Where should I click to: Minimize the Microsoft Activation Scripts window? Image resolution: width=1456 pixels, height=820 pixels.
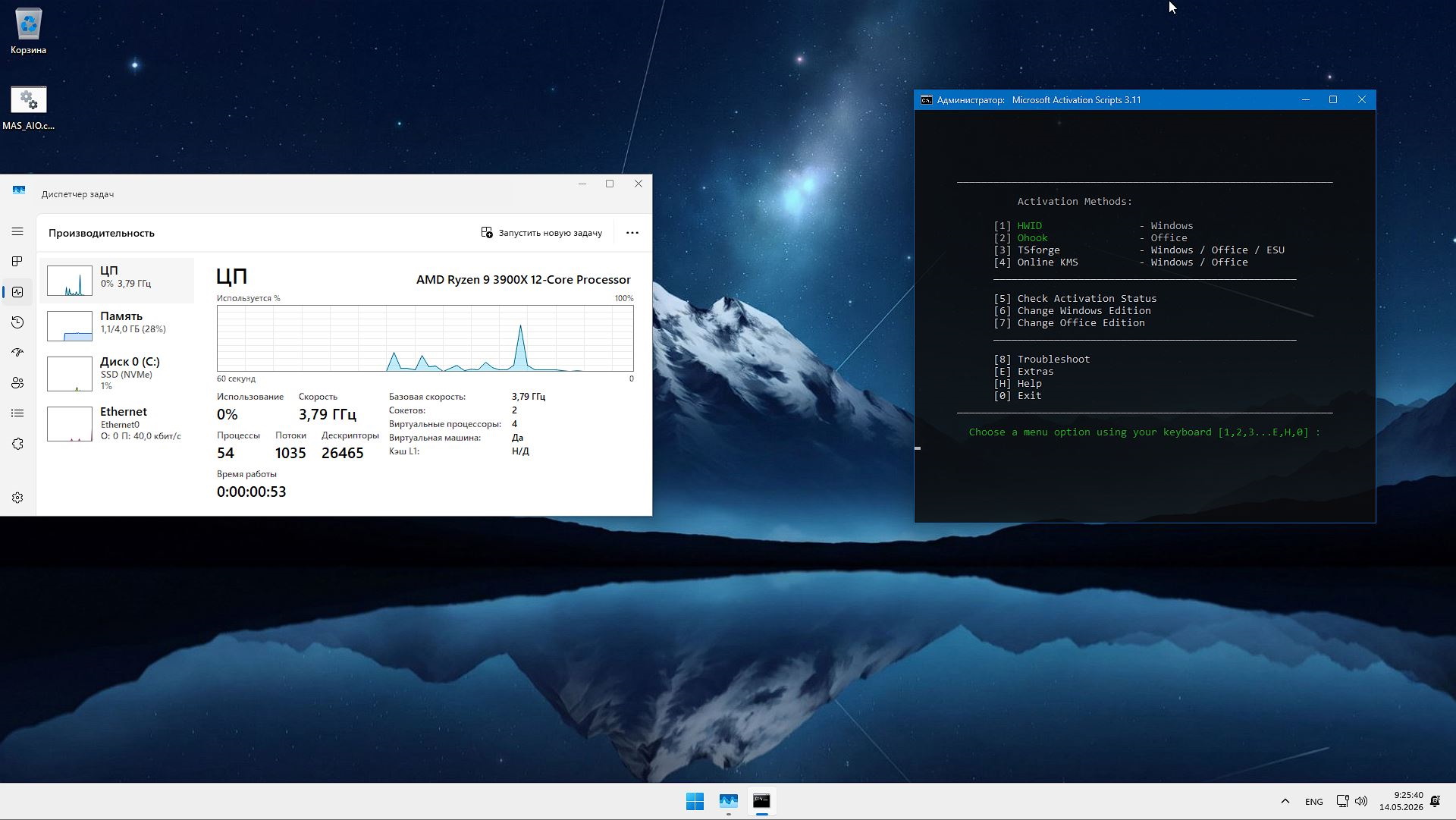pos(1306,100)
